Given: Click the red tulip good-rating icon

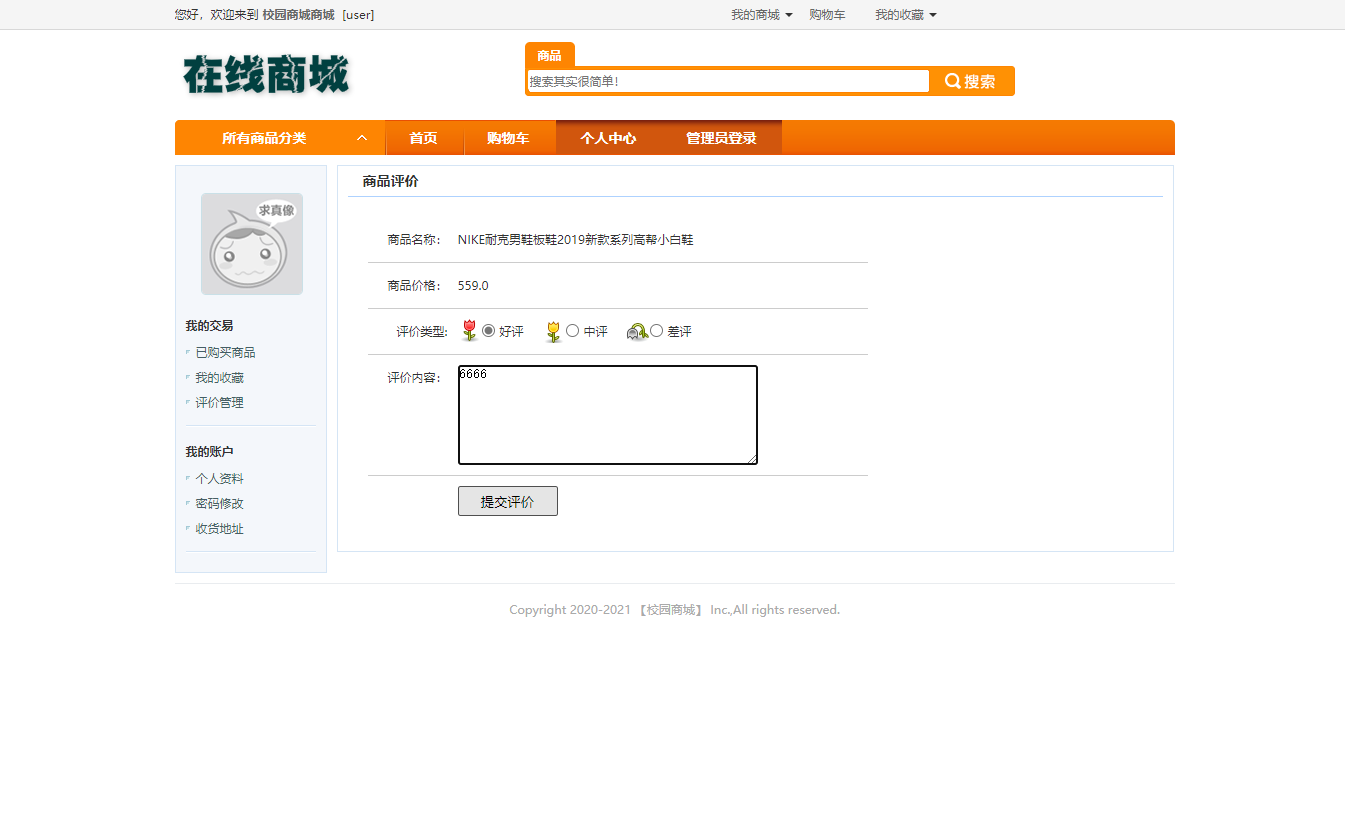Looking at the screenshot, I should (x=470, y=330).
